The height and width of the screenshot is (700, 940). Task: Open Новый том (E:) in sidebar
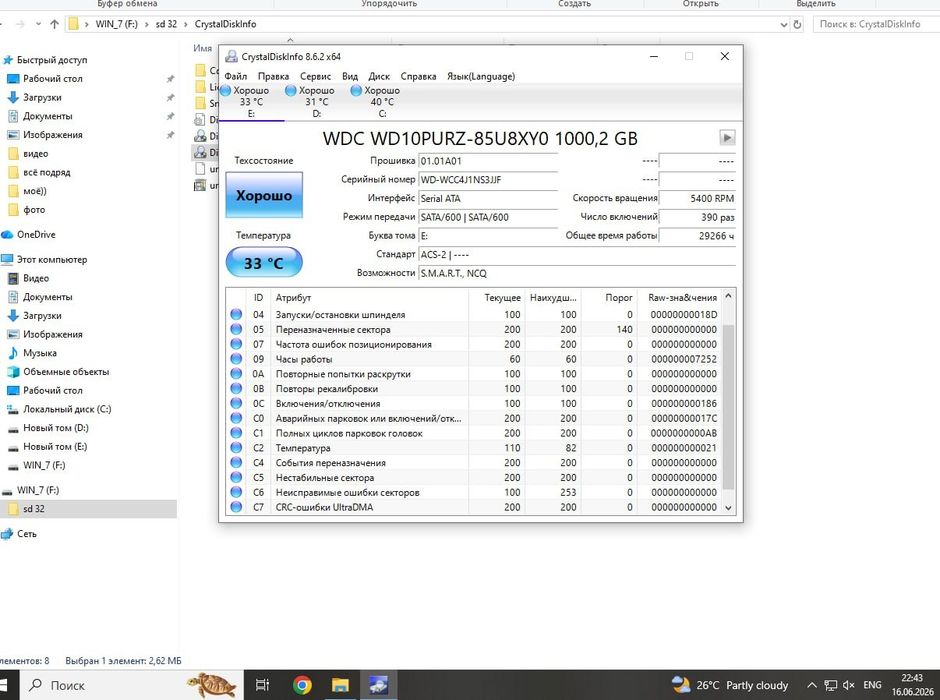click(x=55, y=446)
